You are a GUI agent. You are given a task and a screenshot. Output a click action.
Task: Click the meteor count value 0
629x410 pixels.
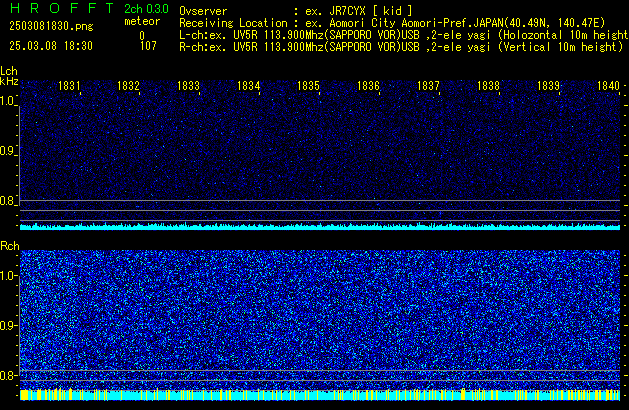(142, 36)
